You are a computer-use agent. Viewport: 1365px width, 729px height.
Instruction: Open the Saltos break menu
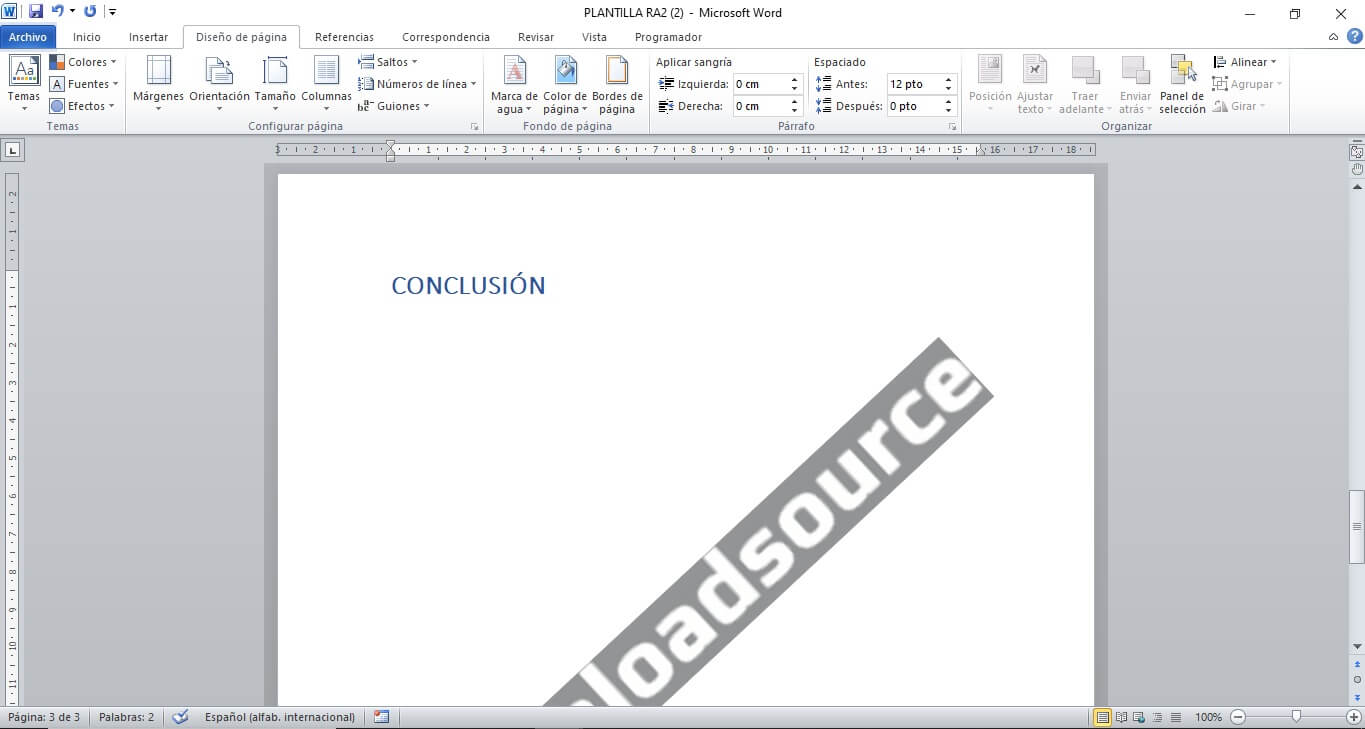tap(388, 62)
